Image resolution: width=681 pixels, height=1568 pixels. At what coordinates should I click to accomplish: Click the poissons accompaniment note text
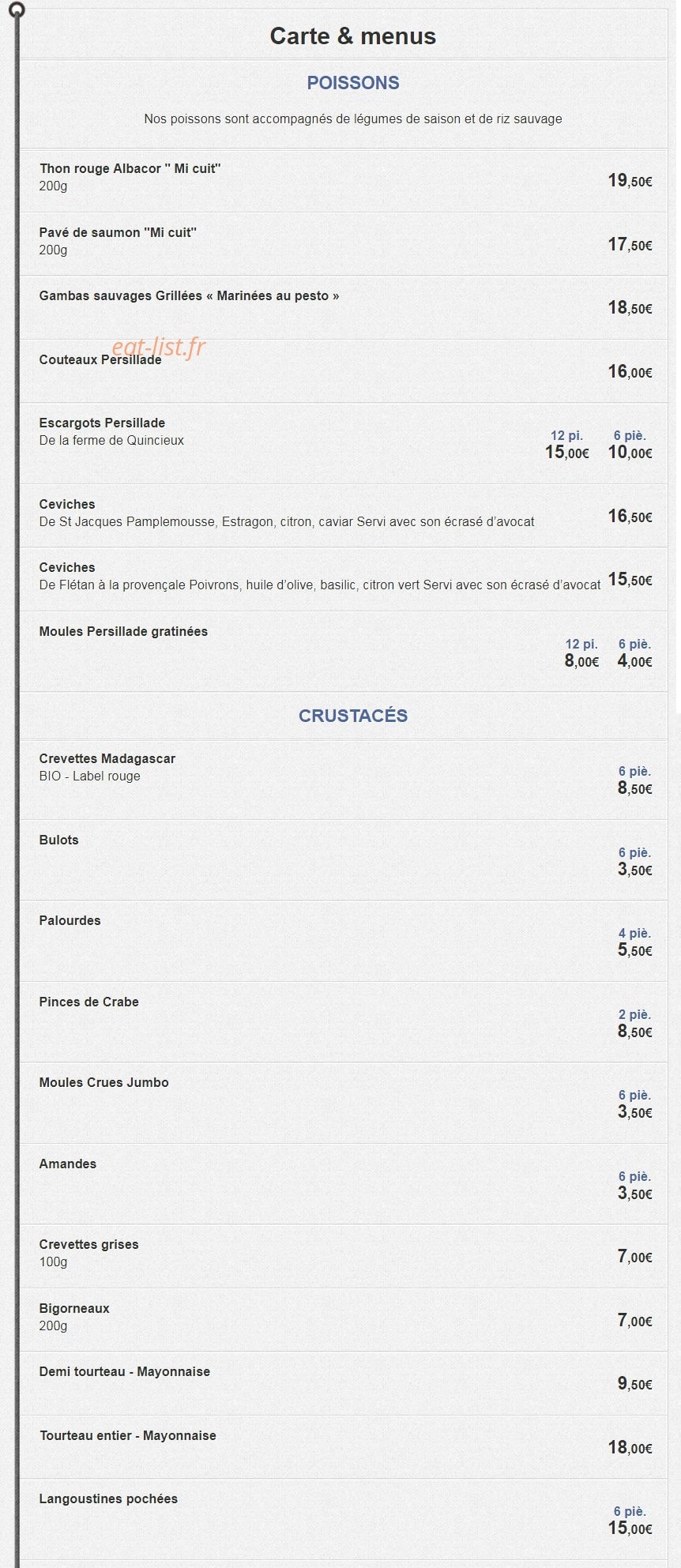353,119
